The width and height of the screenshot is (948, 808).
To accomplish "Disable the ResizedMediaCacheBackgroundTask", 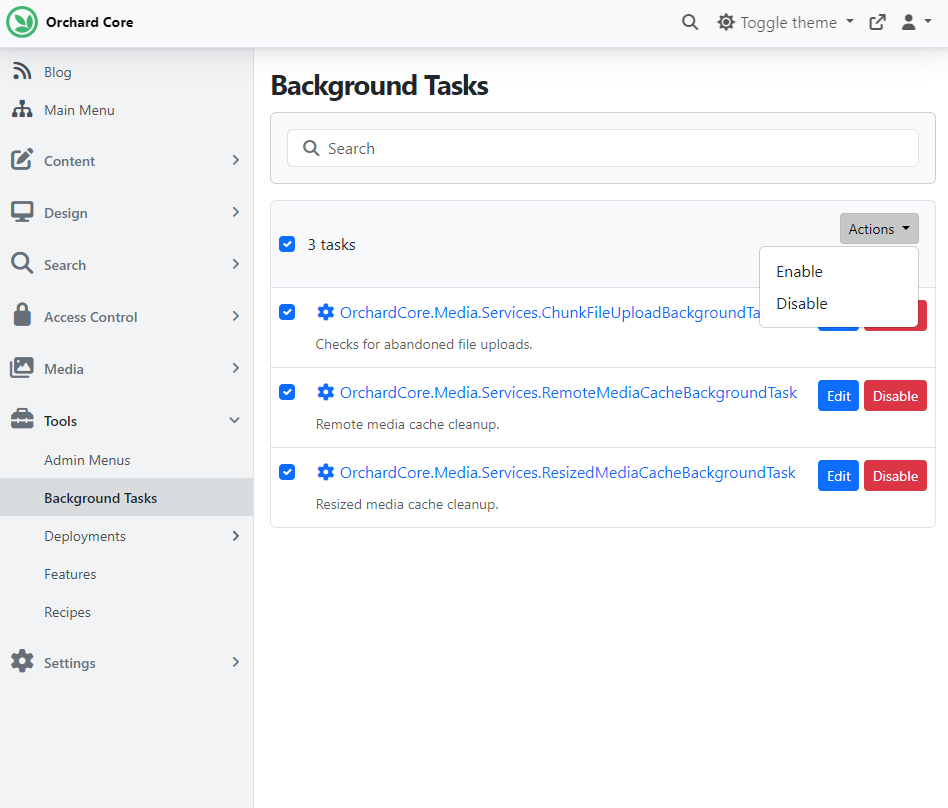I will tap(895, 475).
